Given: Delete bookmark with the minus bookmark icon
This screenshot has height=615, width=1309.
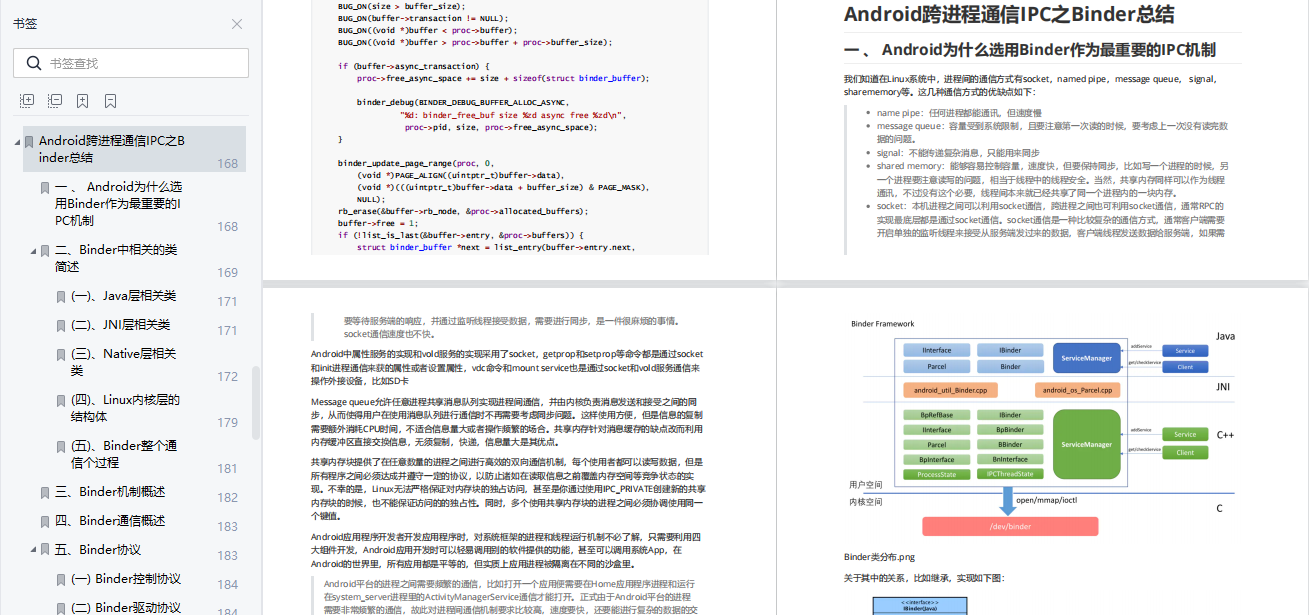Looking at the screenshot, I should point(111,100).
